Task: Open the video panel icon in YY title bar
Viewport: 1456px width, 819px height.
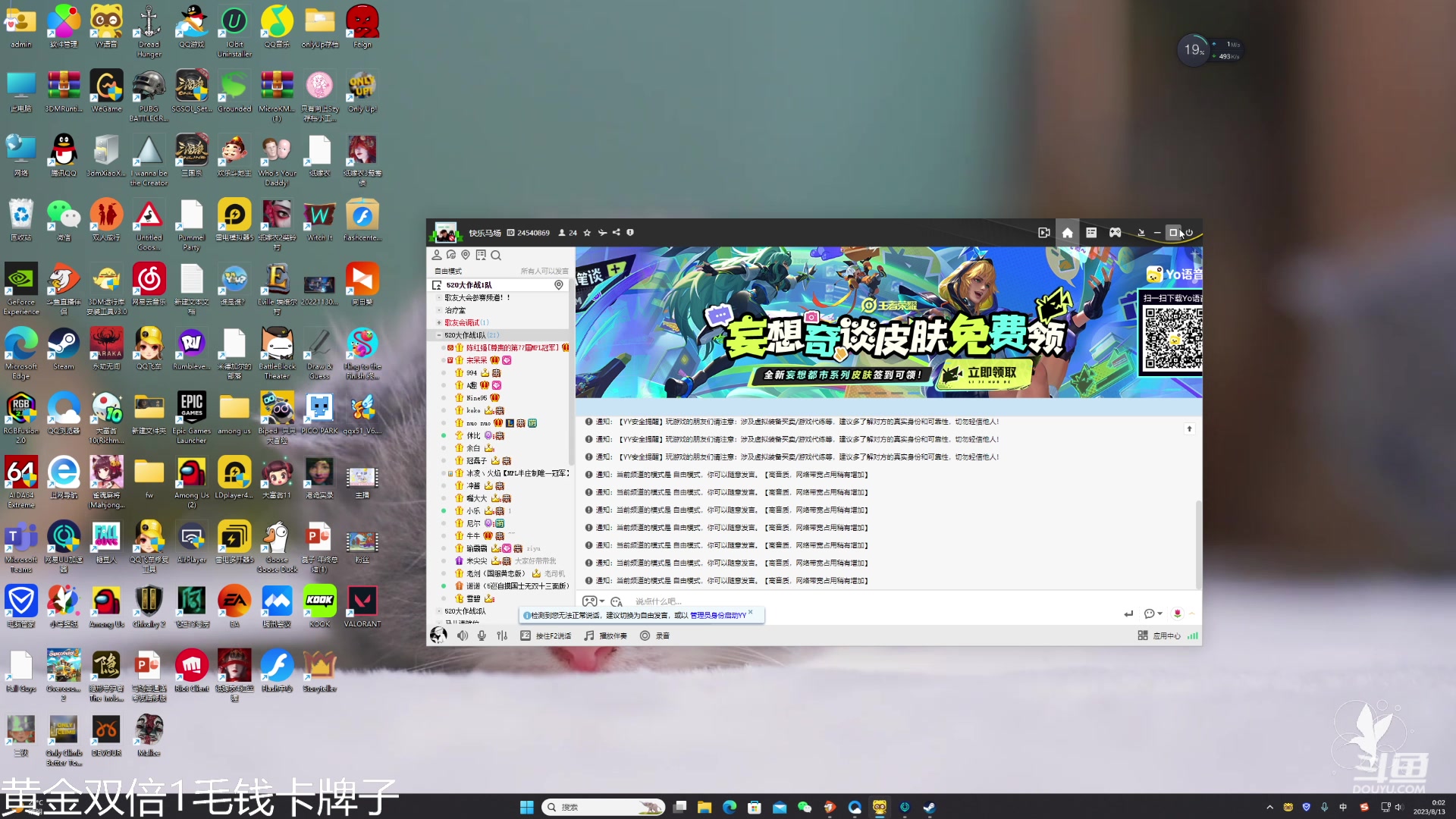Action: pos(1044,233)
